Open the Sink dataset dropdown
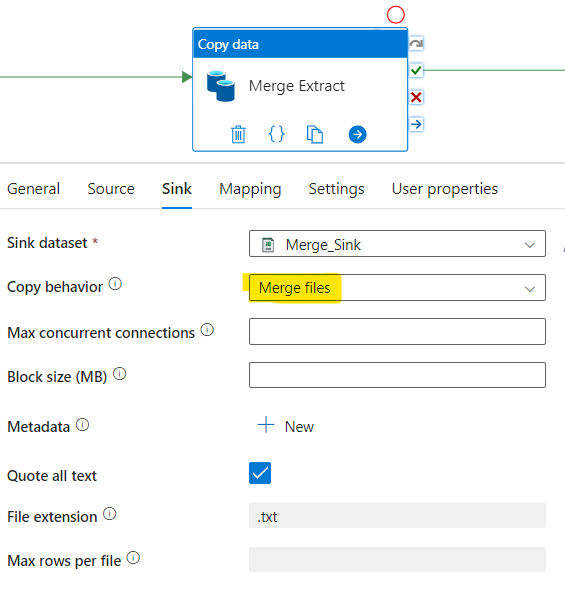 (397, 244)
